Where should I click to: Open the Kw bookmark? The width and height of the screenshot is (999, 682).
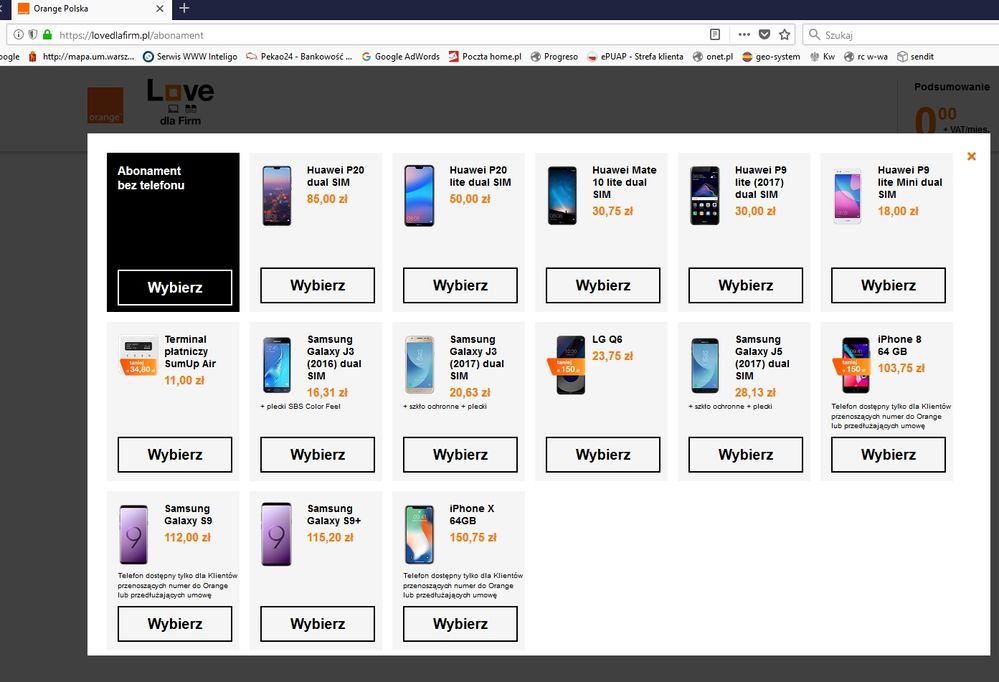pyautogui.click(x=822, y=57)
